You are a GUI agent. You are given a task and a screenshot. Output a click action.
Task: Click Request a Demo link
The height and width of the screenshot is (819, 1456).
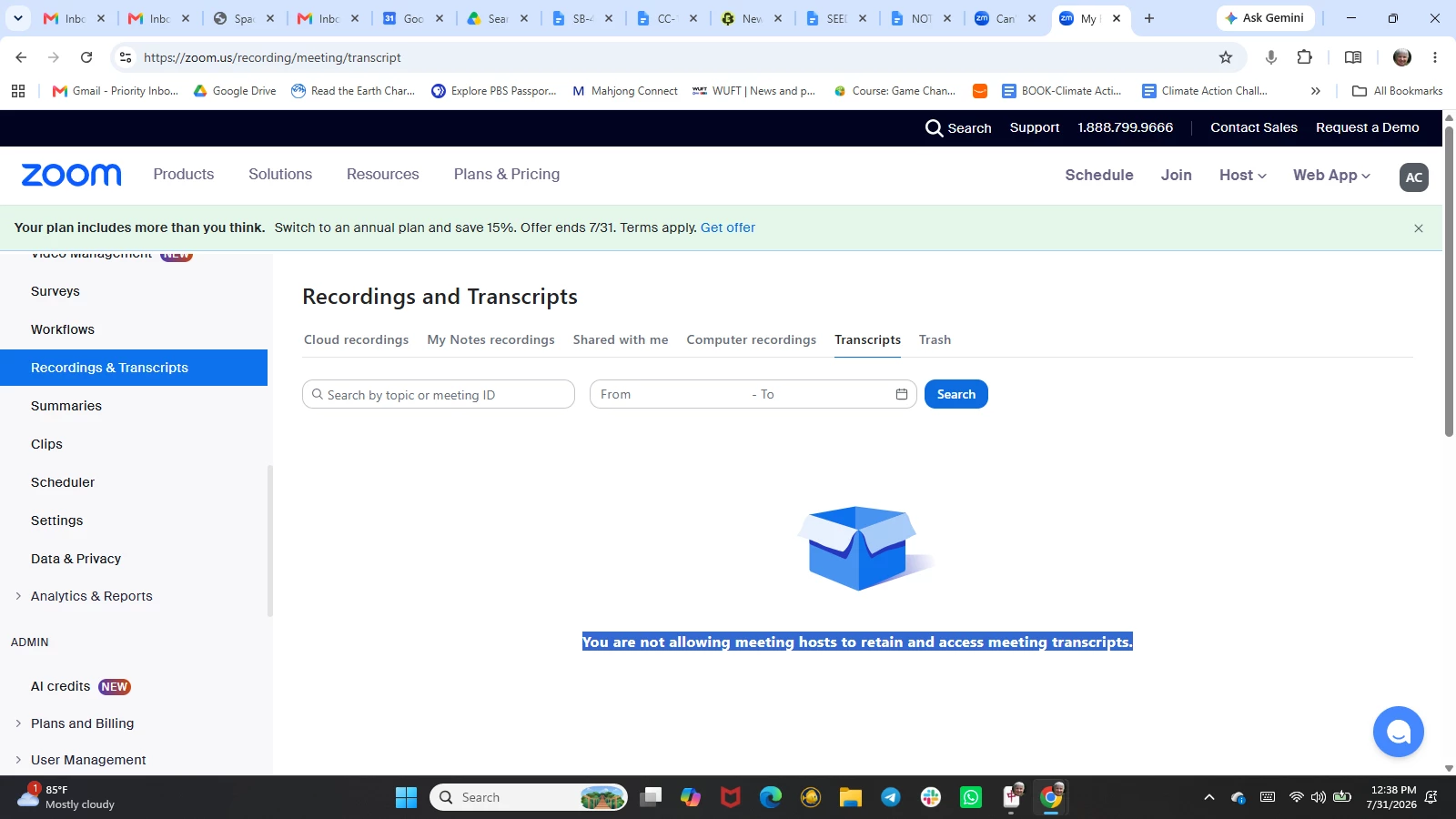click(x=1367, y=127)
